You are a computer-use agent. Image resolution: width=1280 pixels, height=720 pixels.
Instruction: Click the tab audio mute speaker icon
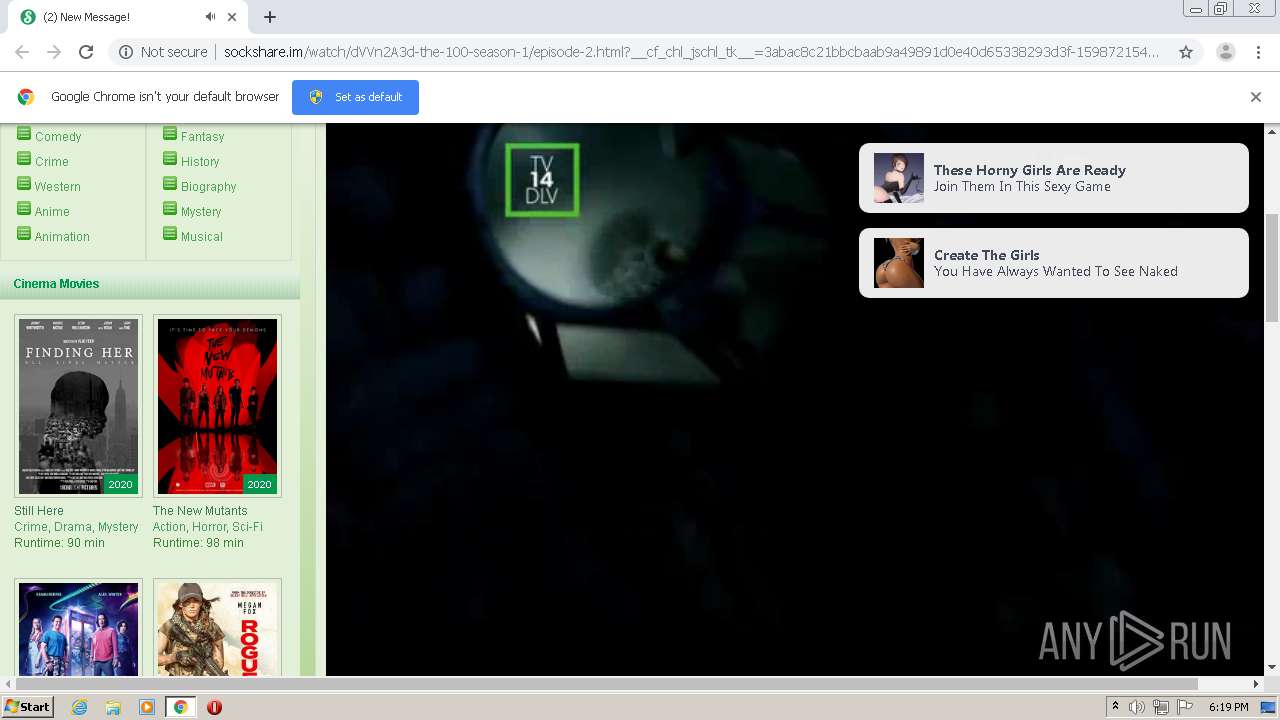210,17
